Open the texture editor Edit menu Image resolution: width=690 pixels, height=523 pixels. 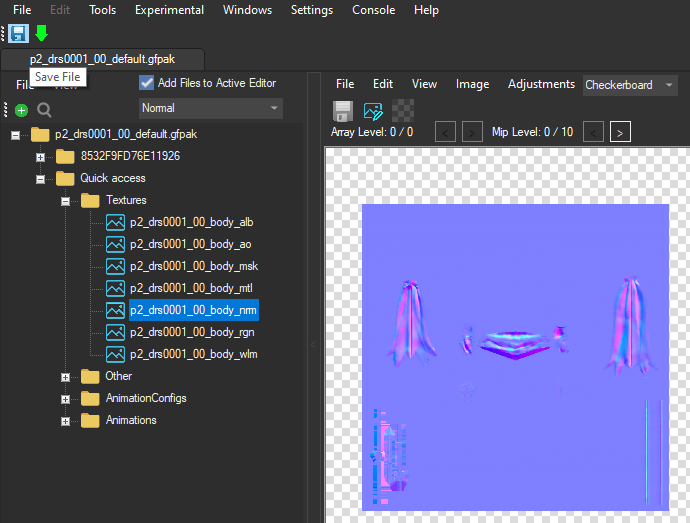[x=383, y=84]
